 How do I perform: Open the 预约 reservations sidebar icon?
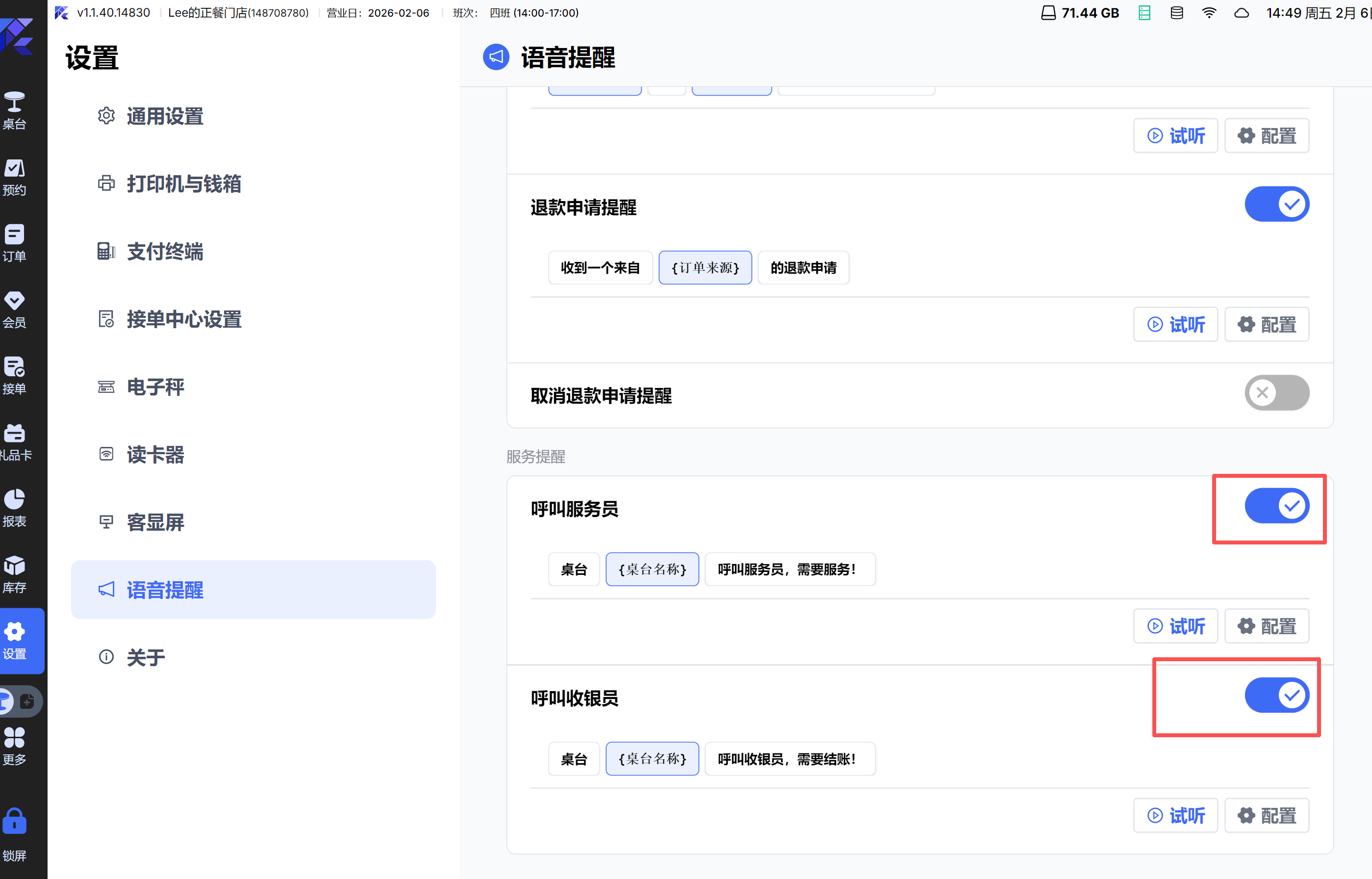point(15,177)
